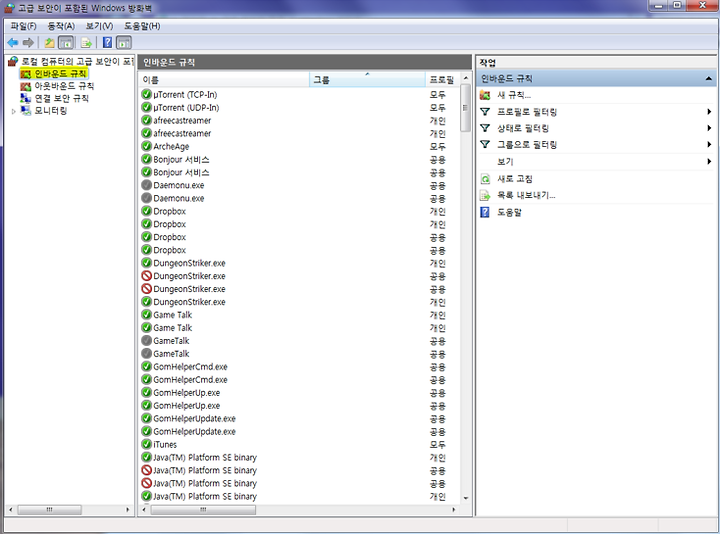This screenshot has height=534, width=720.
Task: Click the rules list vertical scrollbar thumb
Action: [466, 108]
